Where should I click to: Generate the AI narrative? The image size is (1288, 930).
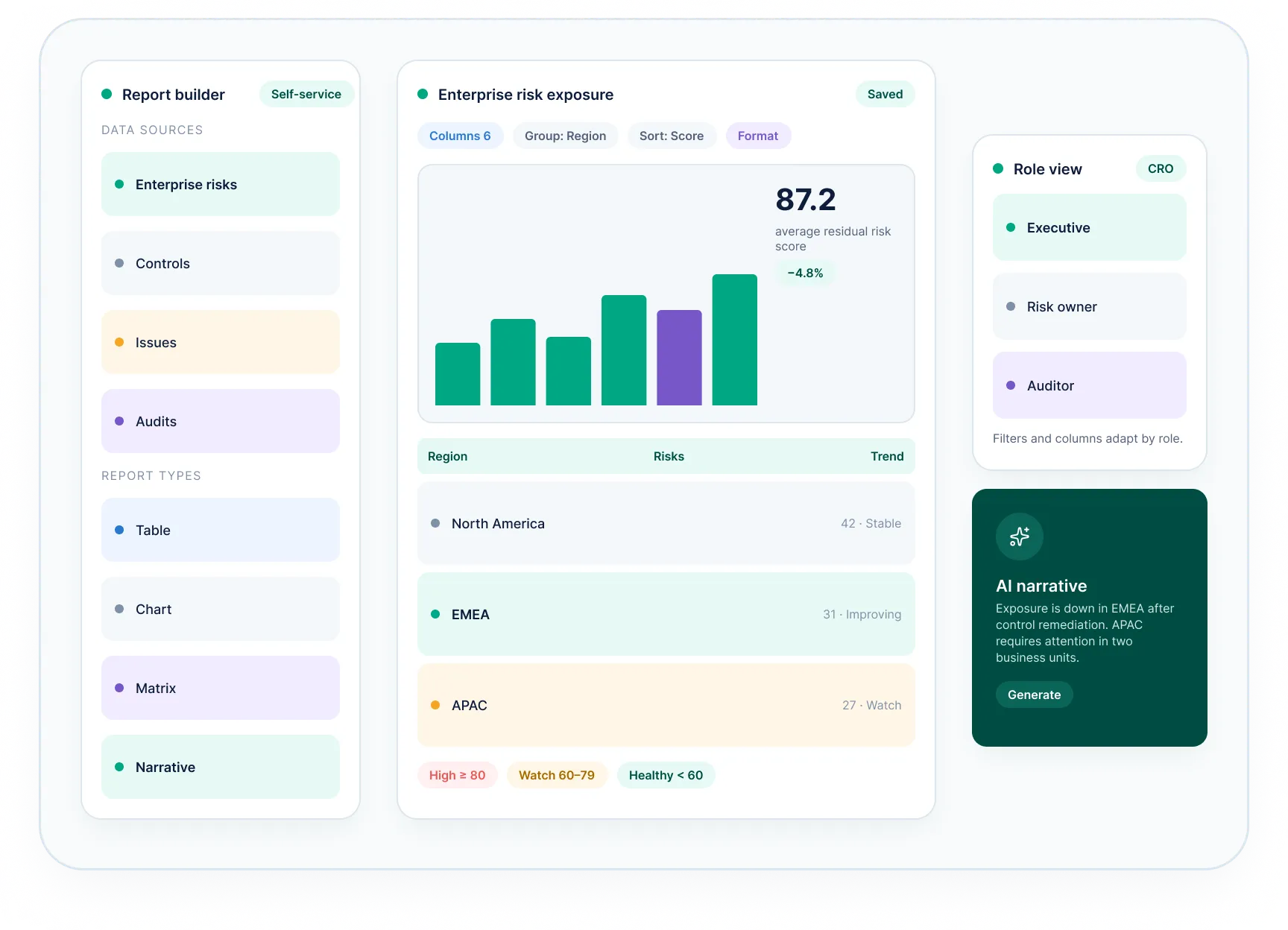pyautogui.click(x=1034, y=695)
